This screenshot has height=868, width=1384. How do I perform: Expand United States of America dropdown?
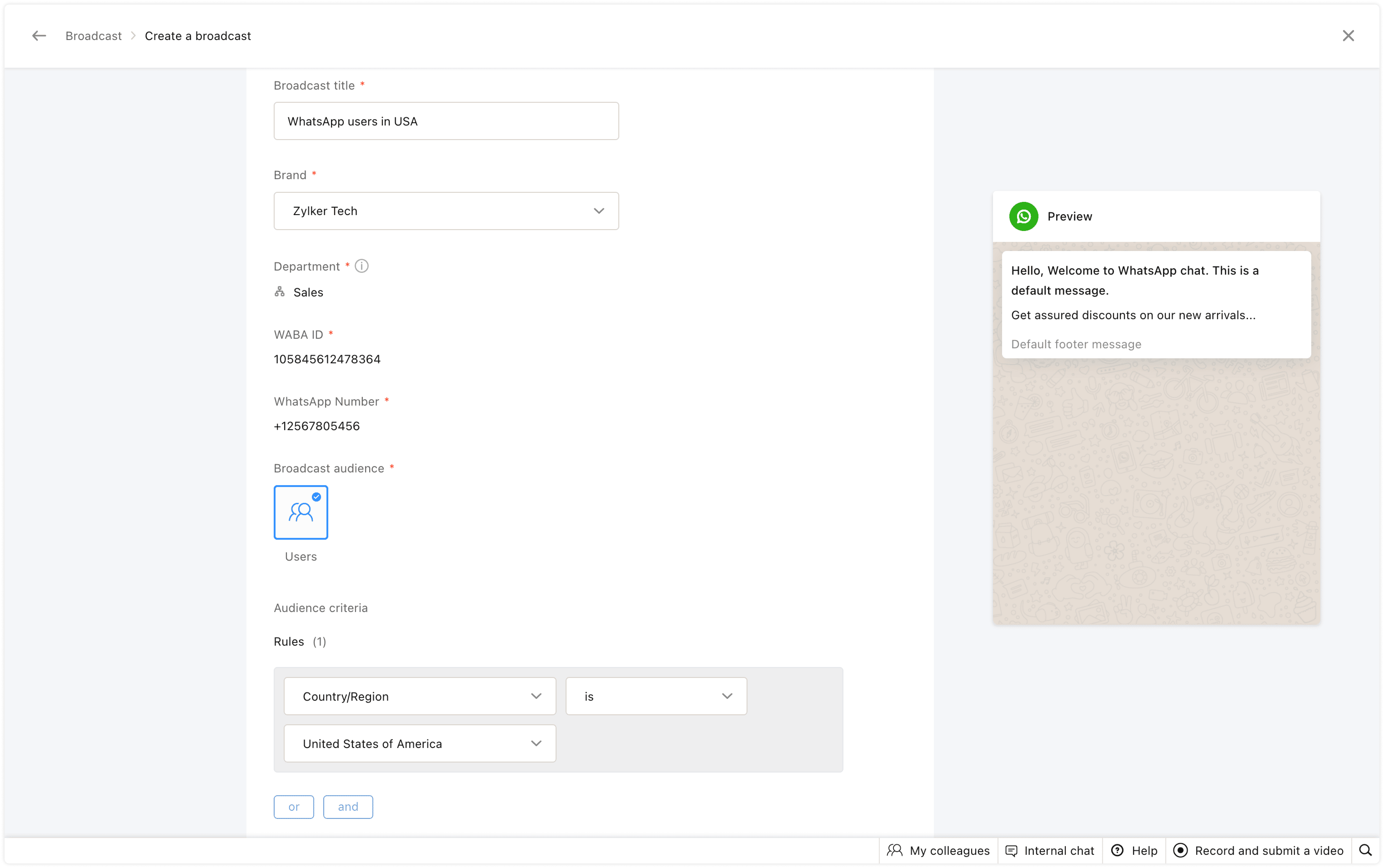pyautogui.click(x=420, y=743)
